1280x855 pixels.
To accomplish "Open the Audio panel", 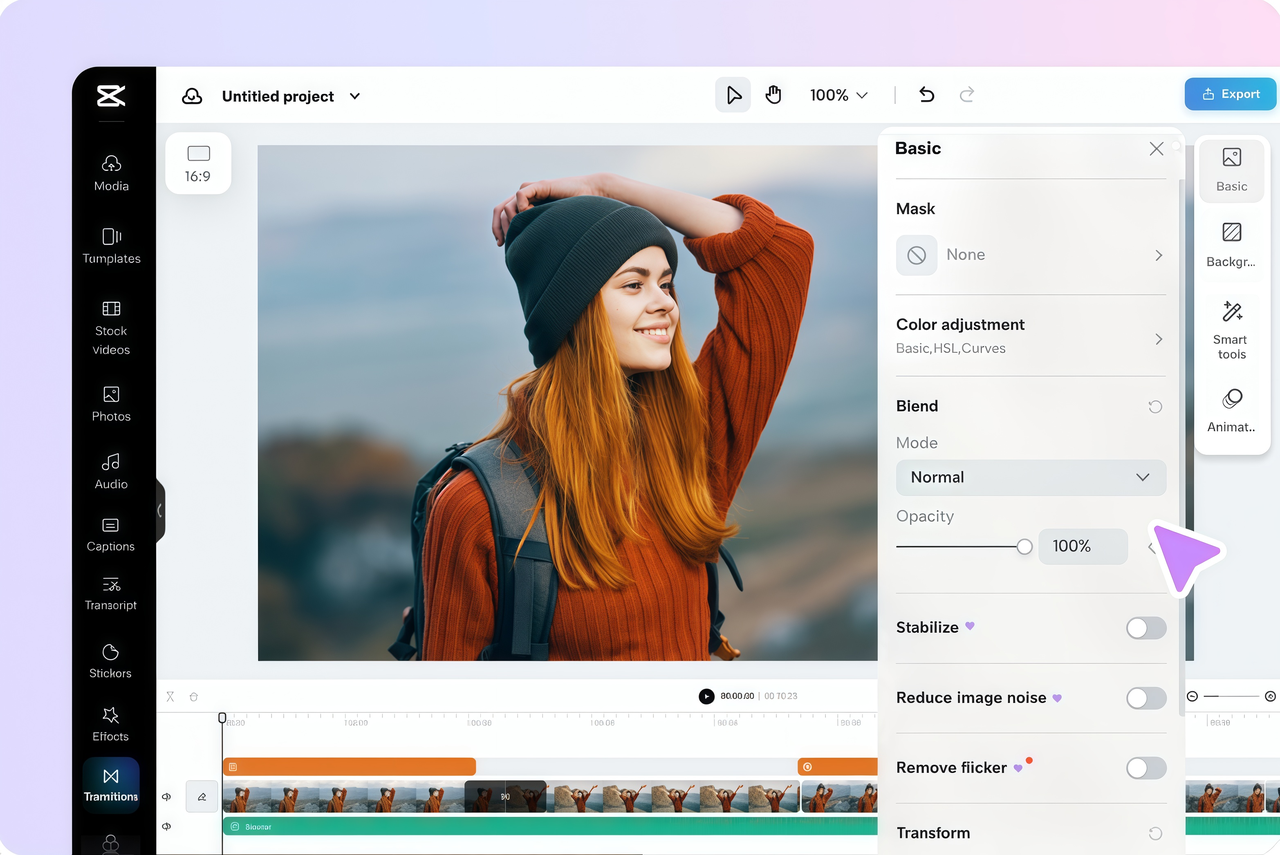I will (110, 470).
